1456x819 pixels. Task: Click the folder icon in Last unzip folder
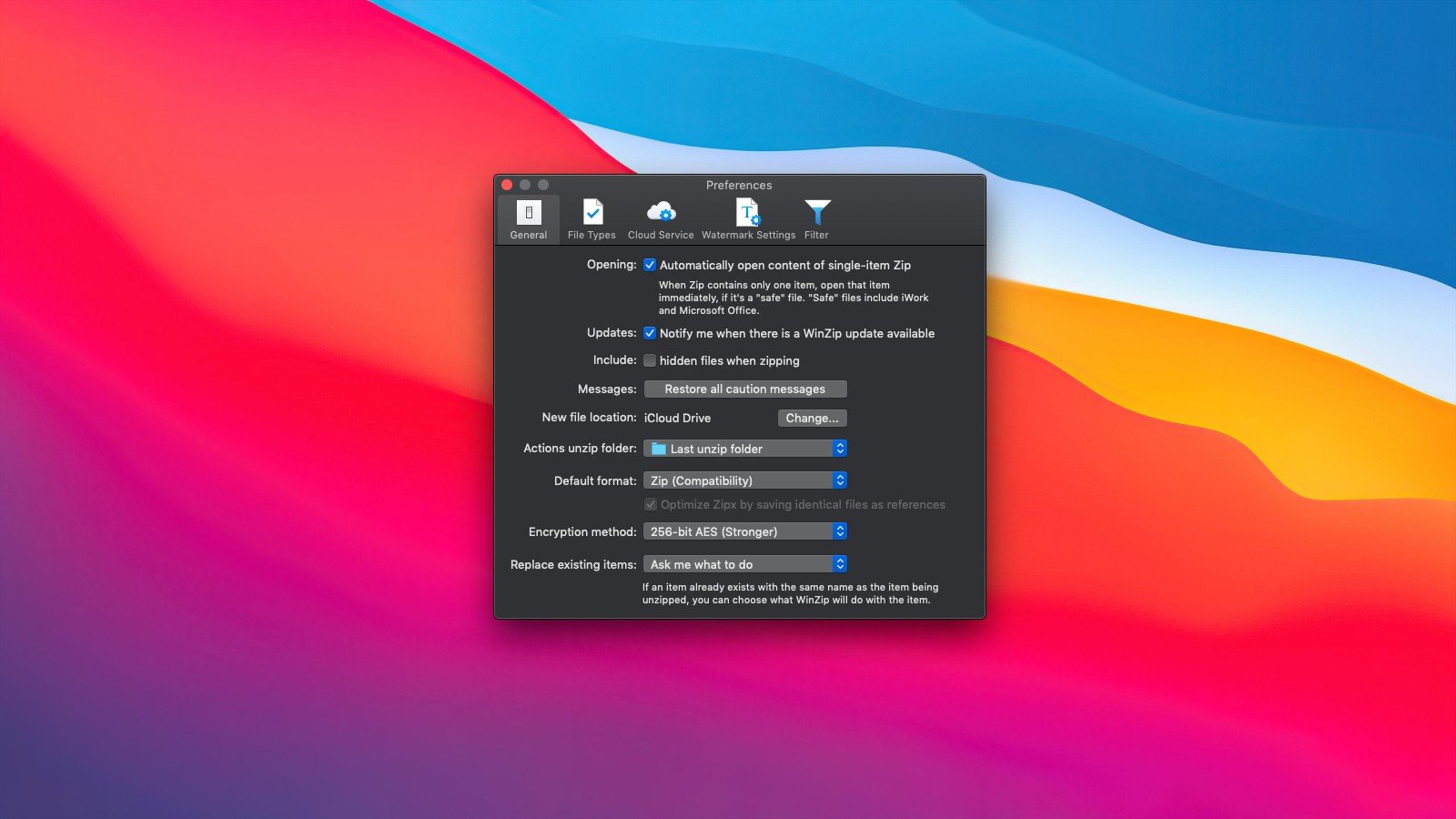click(x=659, y=449)
